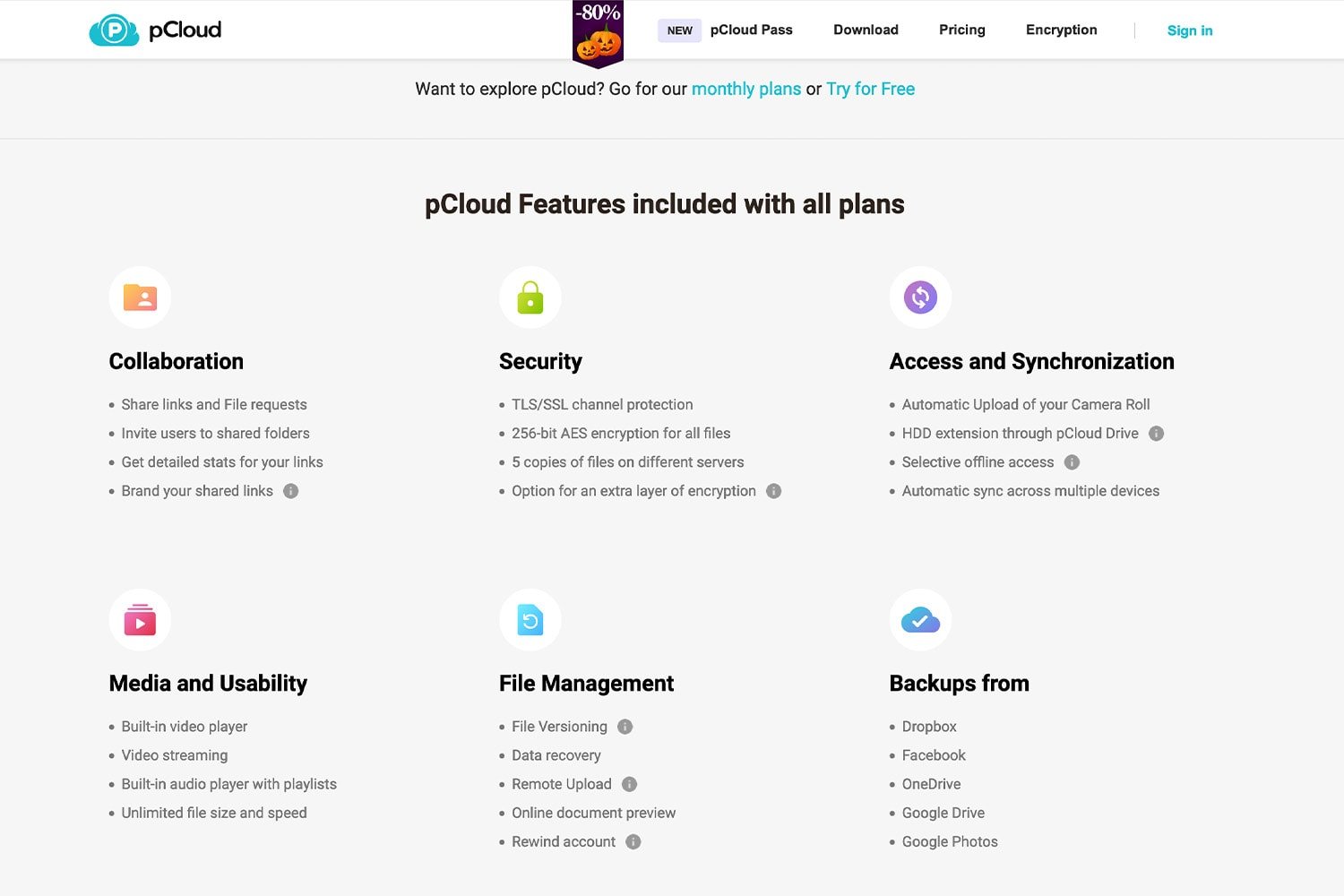Open pCloud Pass in navigation
The width and height of the screenshot is (1344, 896).
point(752,30)
